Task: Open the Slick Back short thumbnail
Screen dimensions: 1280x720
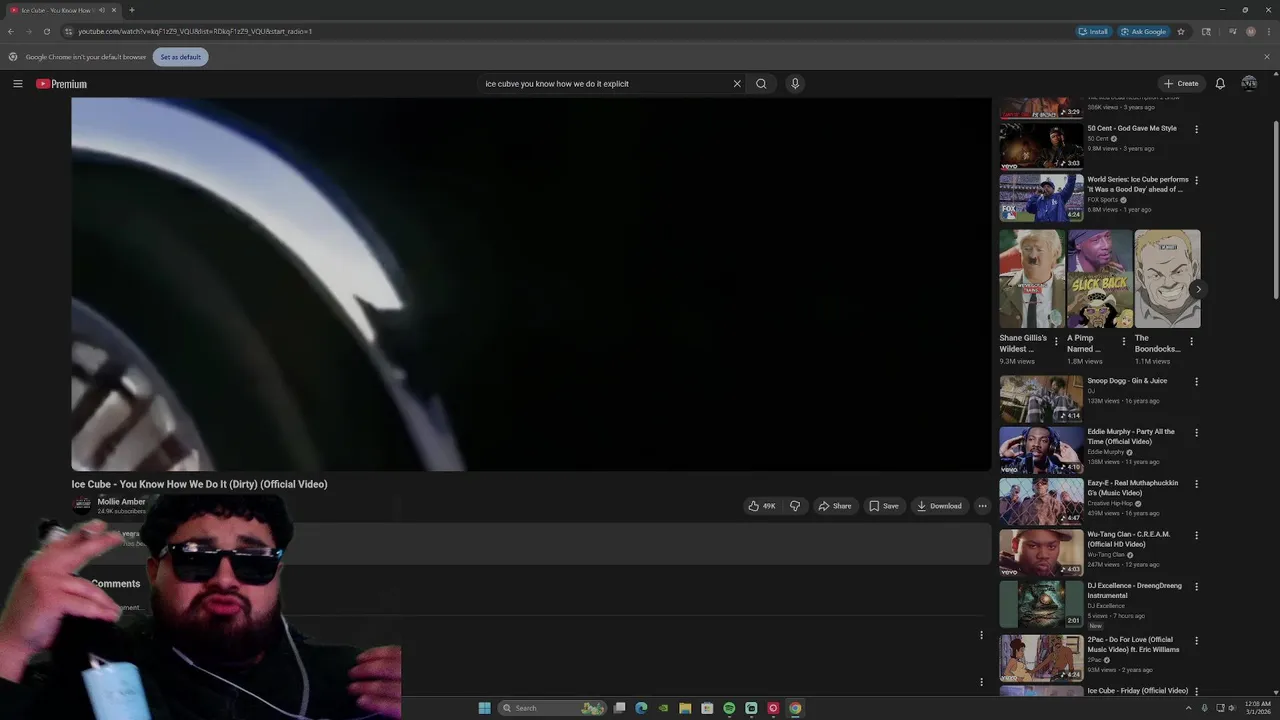Action: pos(1100,279)
